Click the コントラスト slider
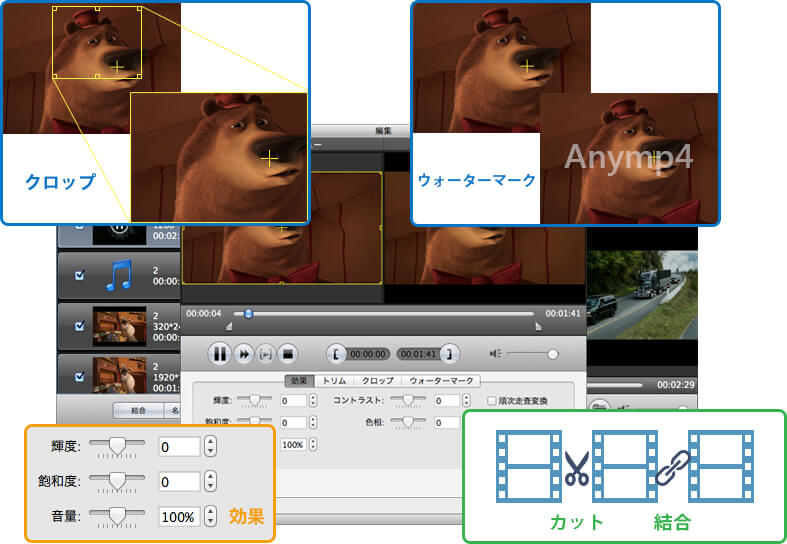The image size is (787, 544). click(x=408, y=400)
